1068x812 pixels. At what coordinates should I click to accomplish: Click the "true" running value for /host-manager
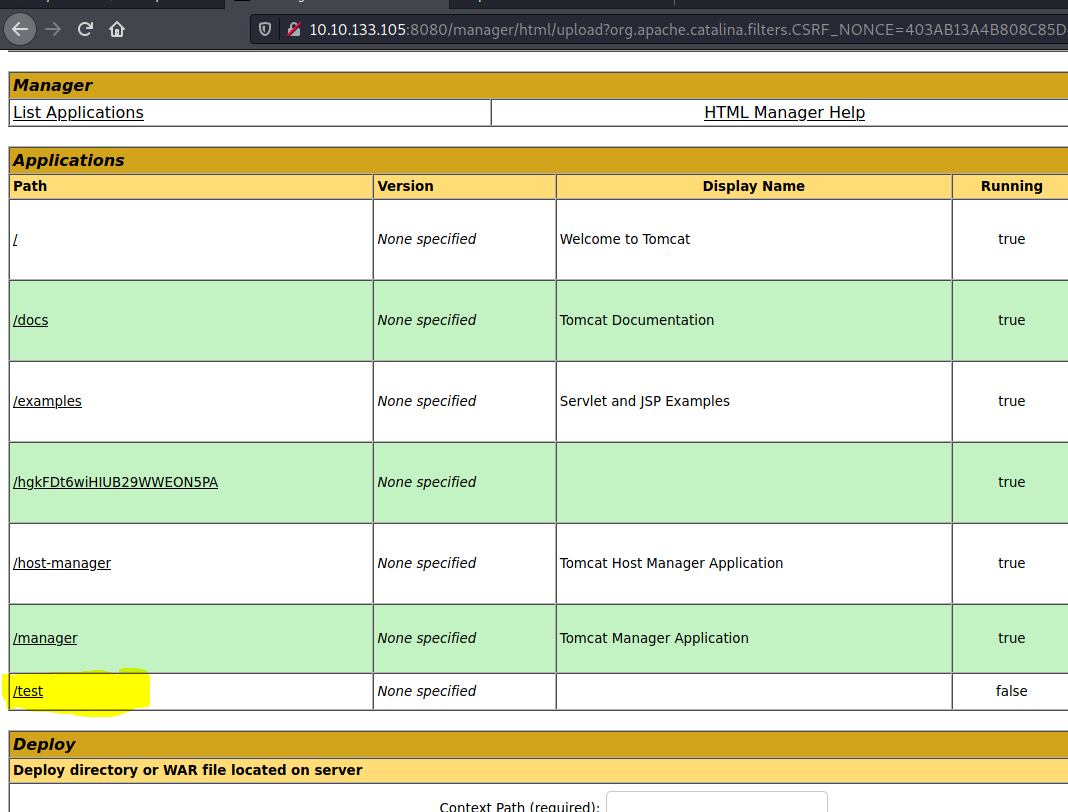pos(1011,563)
